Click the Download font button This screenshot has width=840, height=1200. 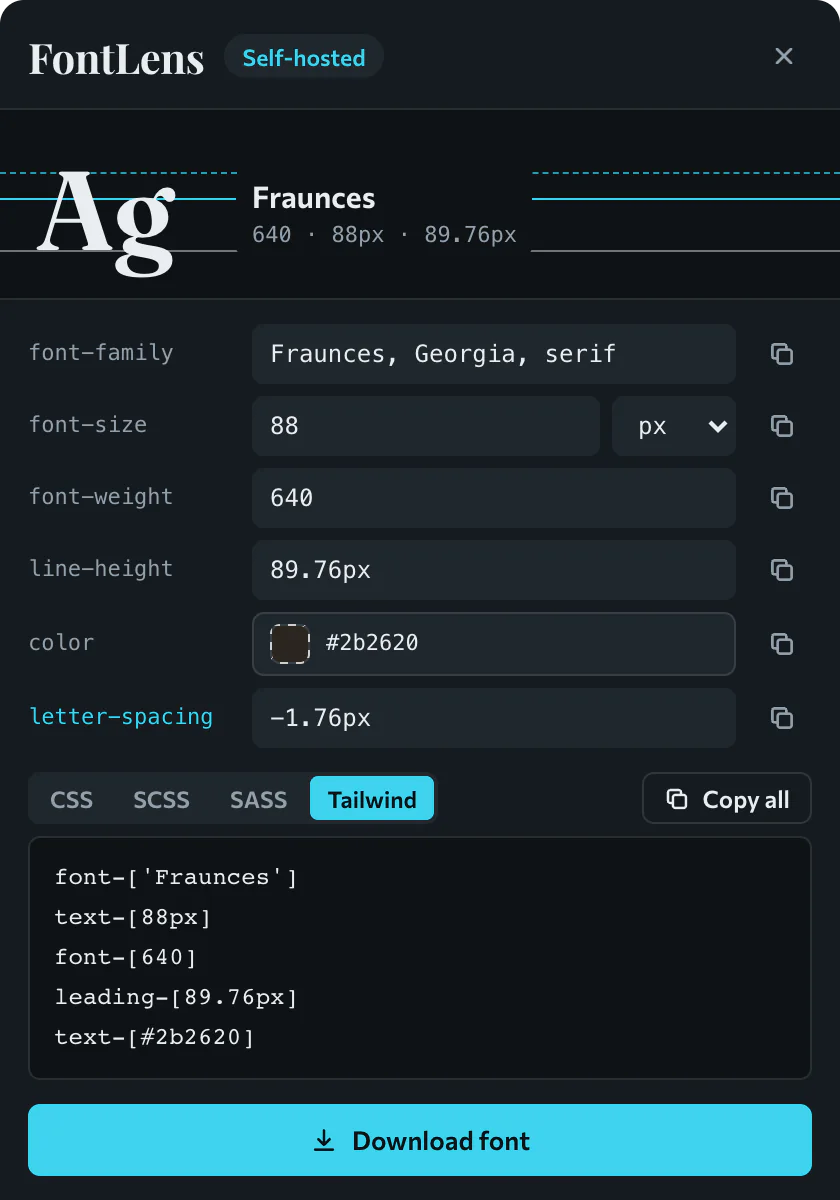(420, 1140)
